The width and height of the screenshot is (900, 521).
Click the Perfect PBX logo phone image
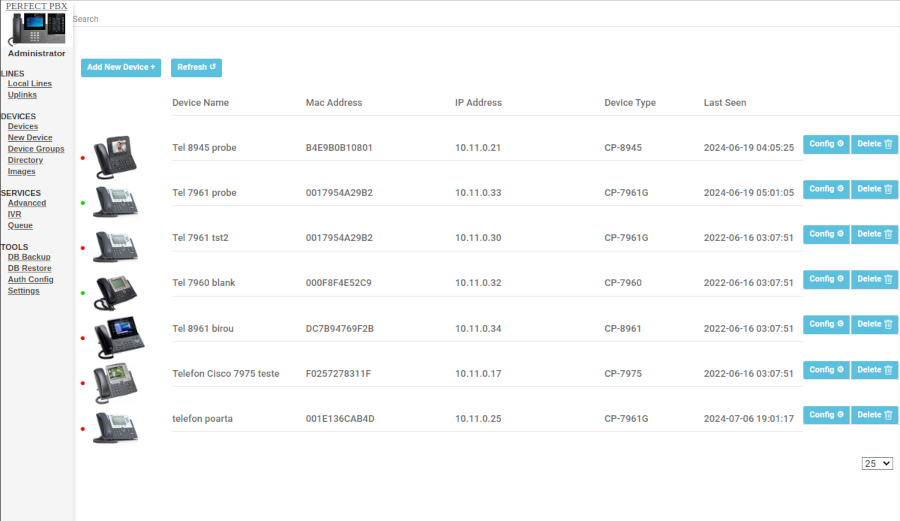(x=37, y=29)
